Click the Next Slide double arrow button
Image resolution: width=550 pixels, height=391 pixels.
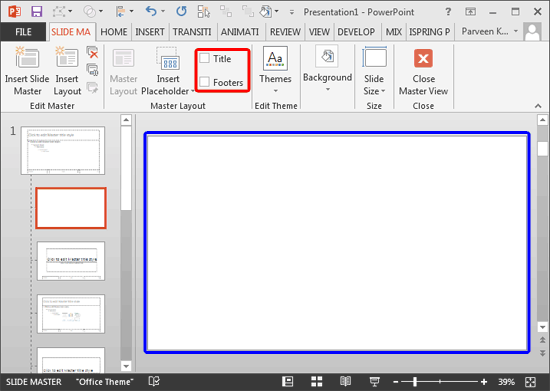(x=542, y=353)
